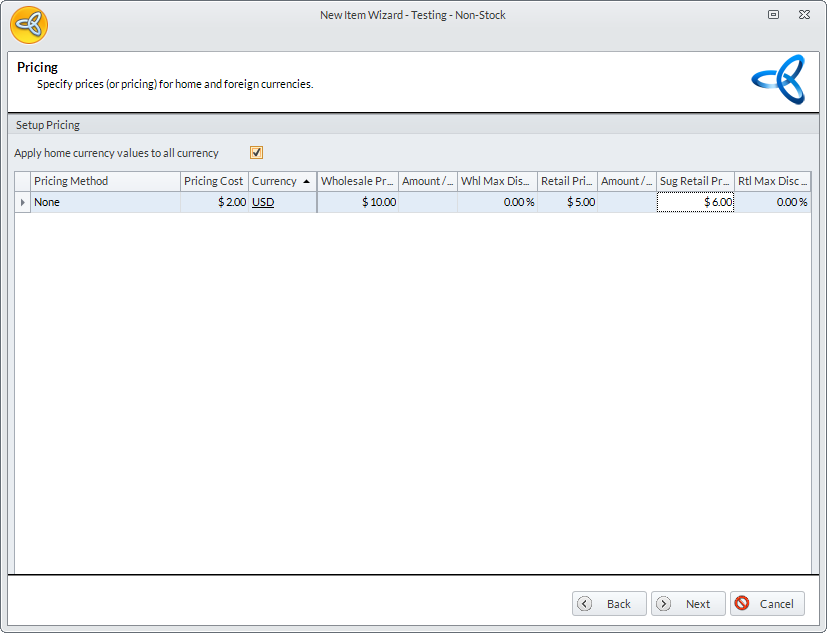Screen dimensions: 827x633
Task: Click the orange application logo button
Action: point(29,24)
